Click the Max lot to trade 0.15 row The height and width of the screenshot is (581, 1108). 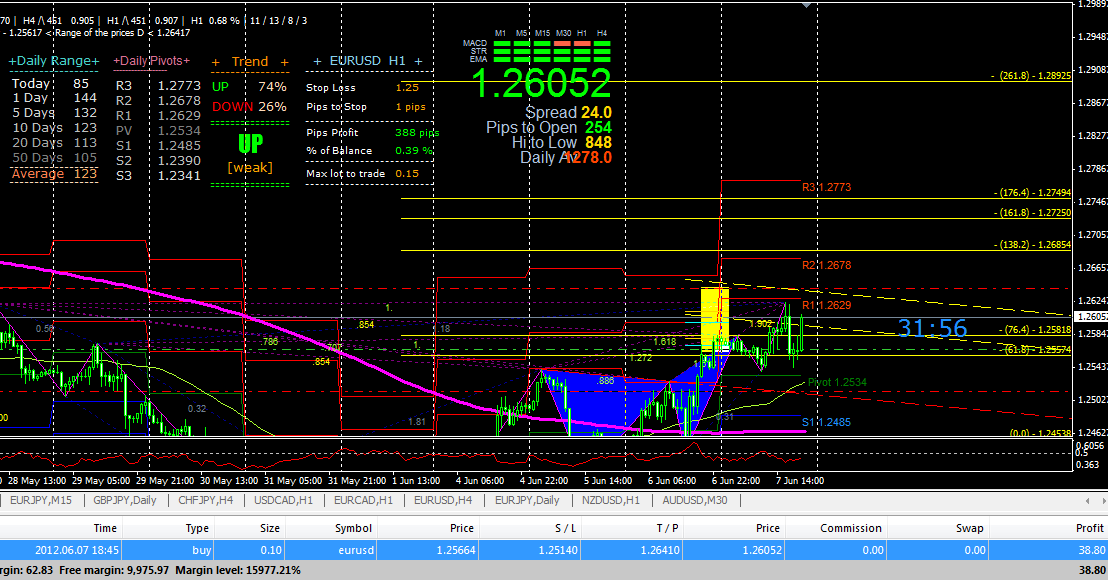click(362, 173)
